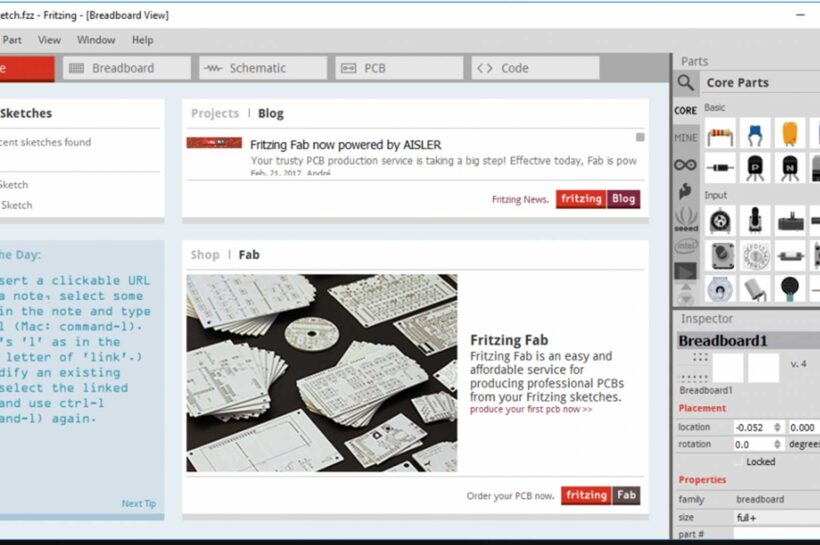This screenshot has width=820, height=545.
Task: Open the Window menu
Action: 96,40
